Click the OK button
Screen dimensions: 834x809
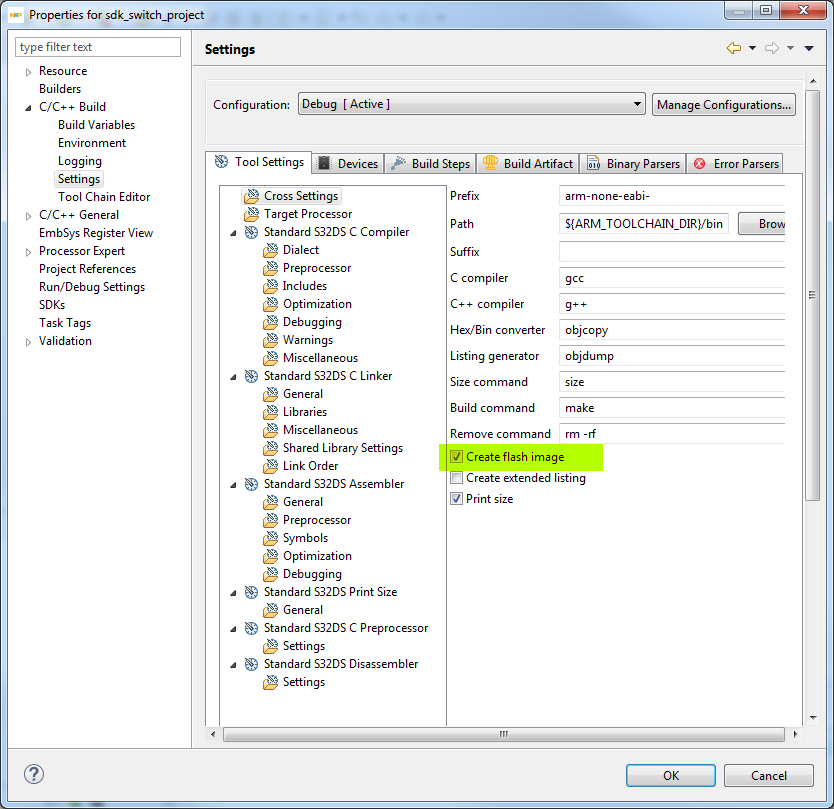(x=671, y=775)
